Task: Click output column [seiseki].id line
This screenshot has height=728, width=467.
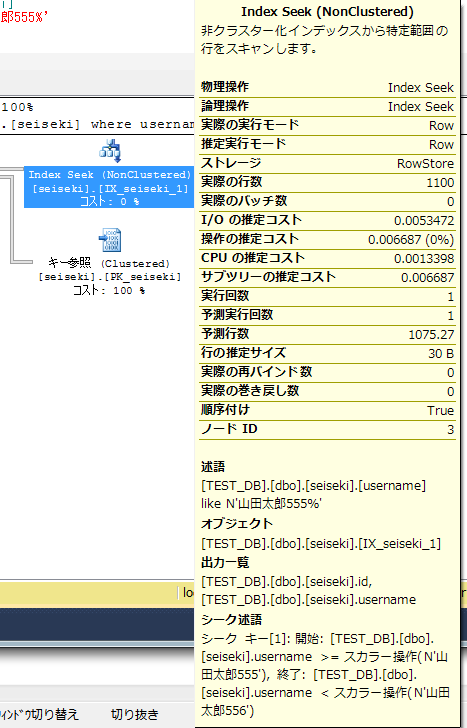Action: tap(286, 581)
